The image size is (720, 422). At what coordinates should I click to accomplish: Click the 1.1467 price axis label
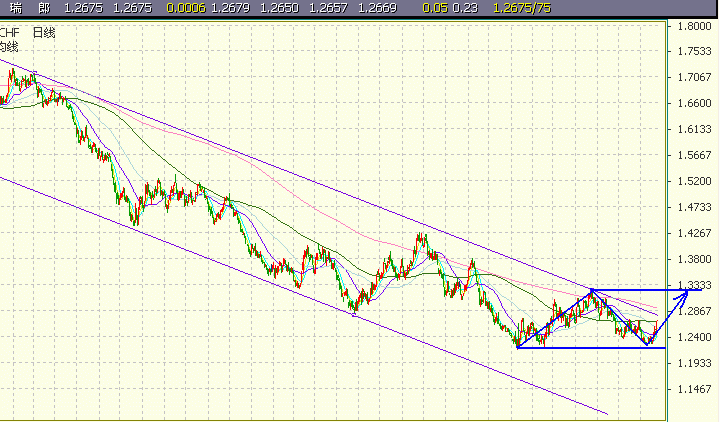coord(694,389)
